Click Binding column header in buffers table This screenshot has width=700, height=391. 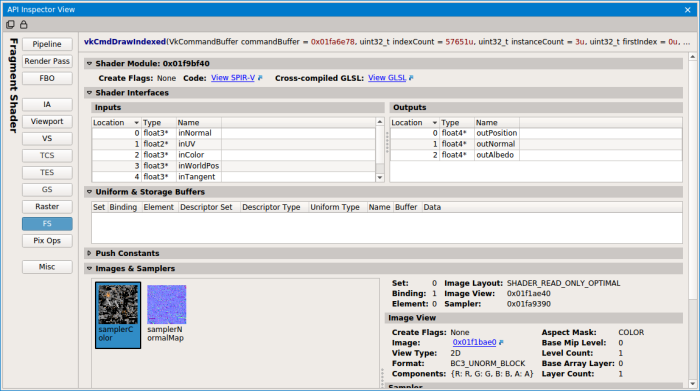124,207
